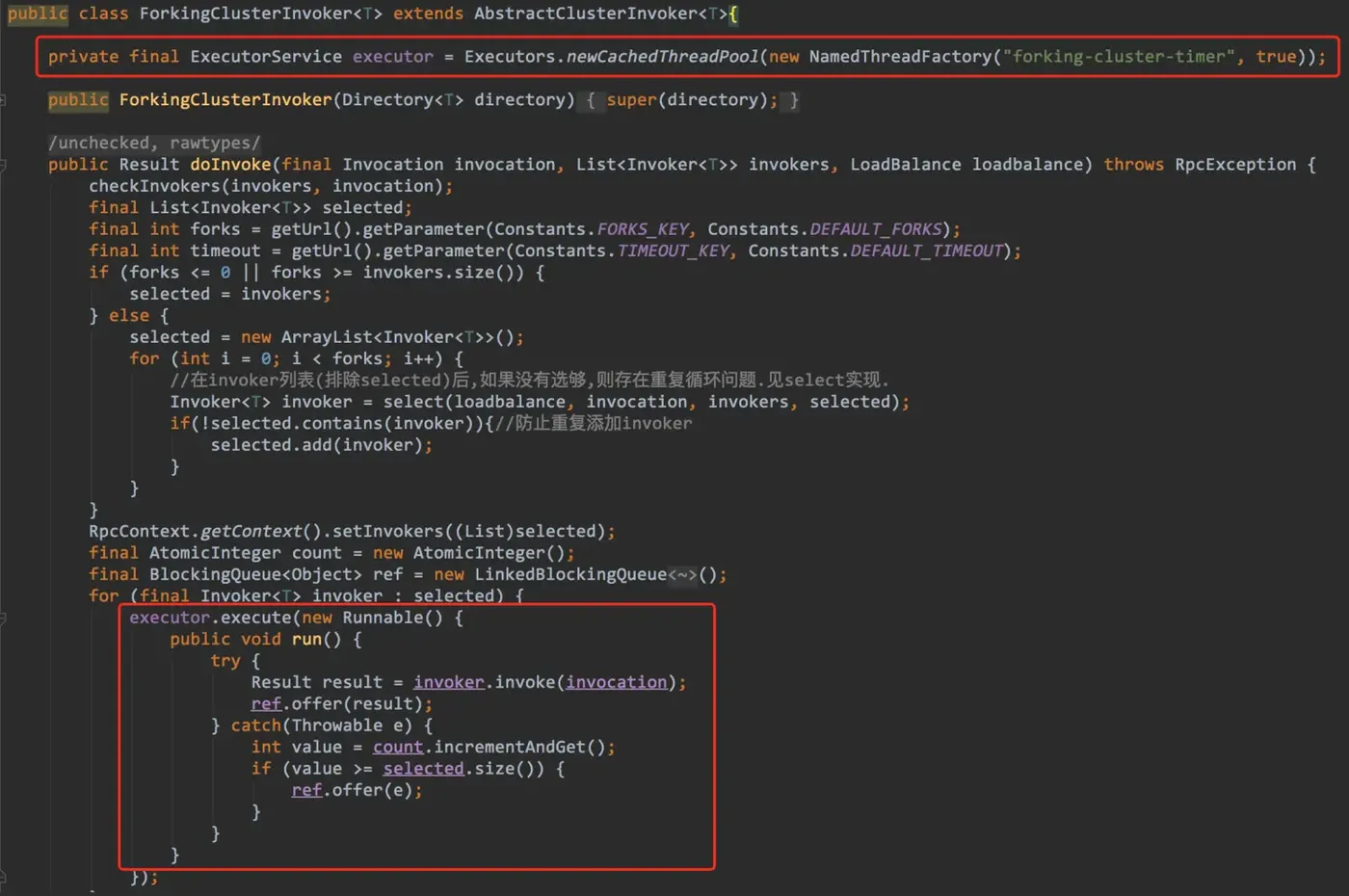
Task: Collapse doInvoke method using its gutter fold marker
Action: (3, 165)
